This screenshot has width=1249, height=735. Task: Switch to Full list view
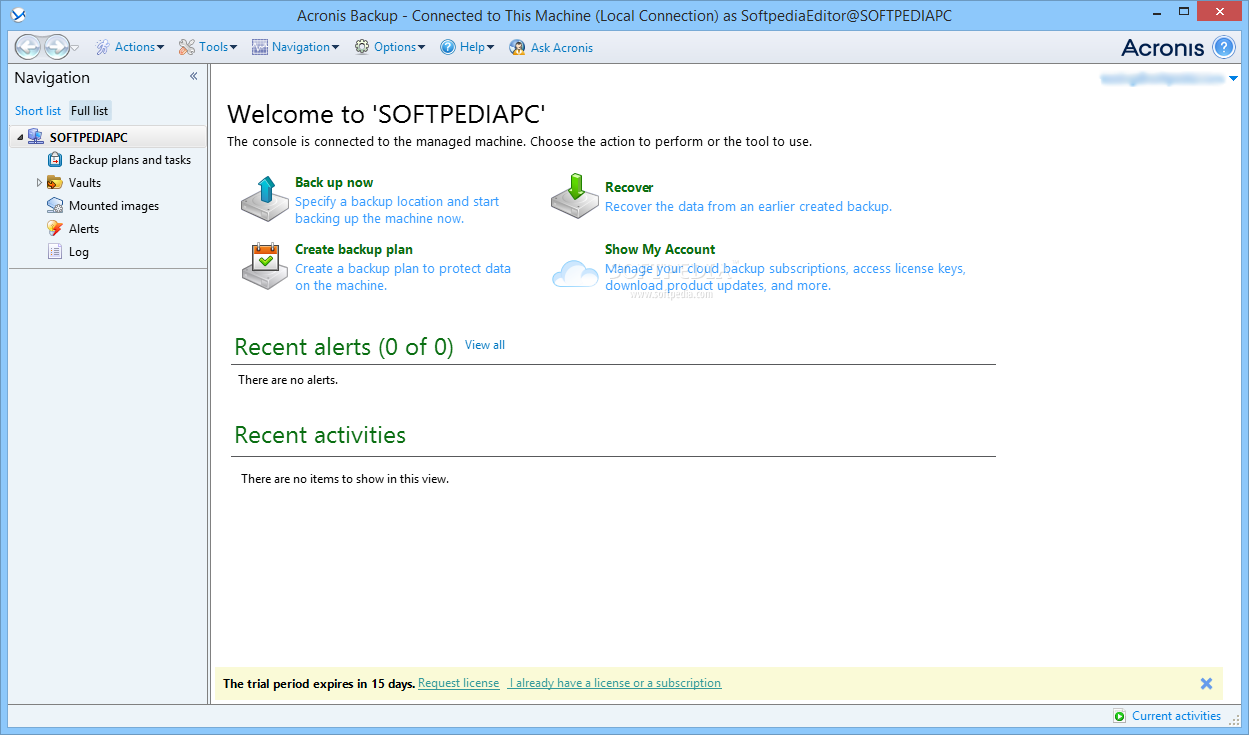pyautogui.click(x=90, y=111)
